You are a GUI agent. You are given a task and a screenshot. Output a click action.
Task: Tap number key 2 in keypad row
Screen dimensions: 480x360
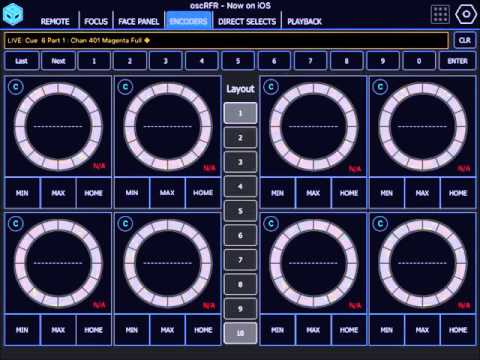130,61
